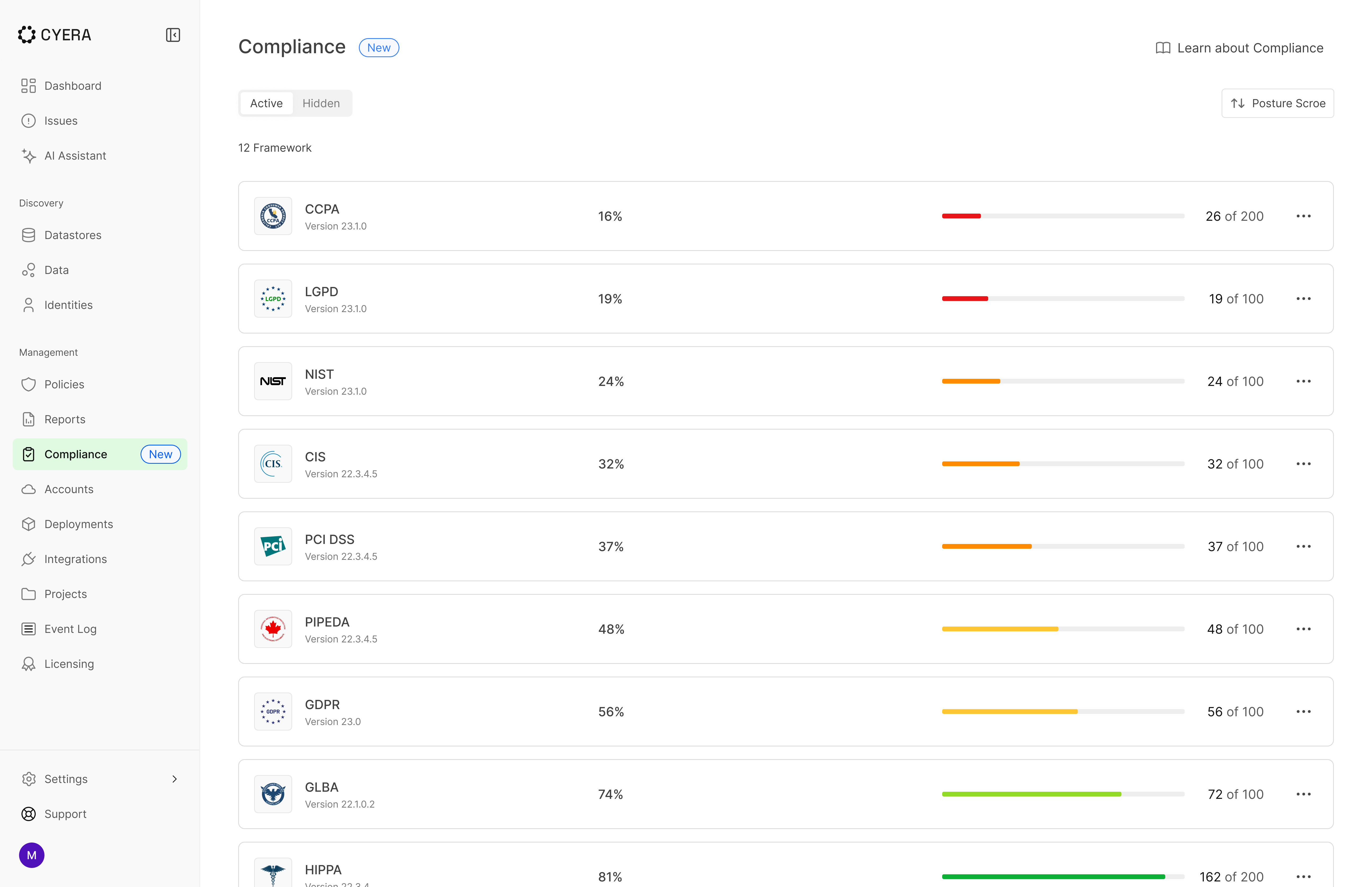Open the CCPA three-dot options menu
Image resolution: width=1372 pixels, height=887 pixels.
pos(1303,216)
